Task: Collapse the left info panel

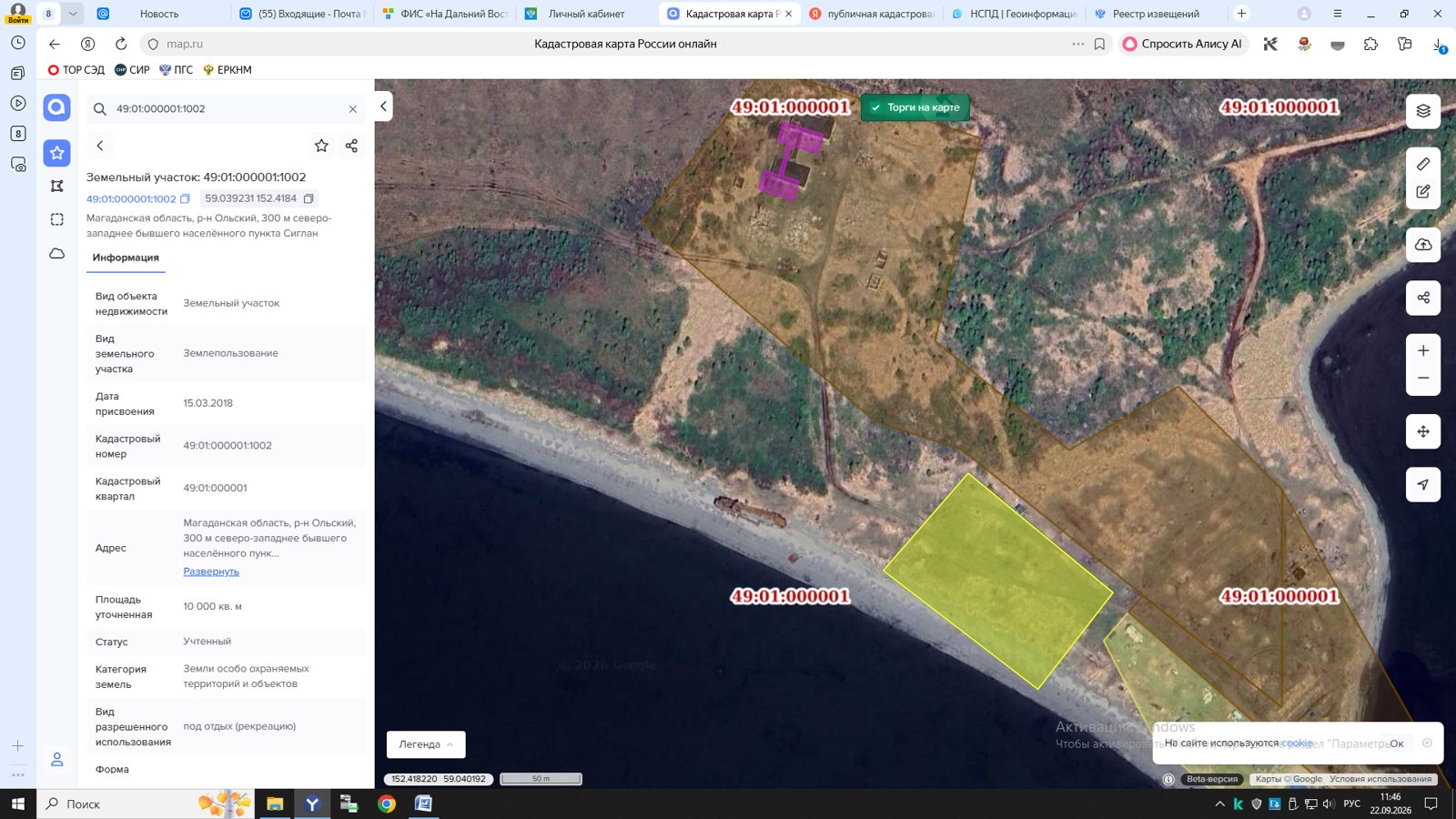Action: tap(383, 106)
